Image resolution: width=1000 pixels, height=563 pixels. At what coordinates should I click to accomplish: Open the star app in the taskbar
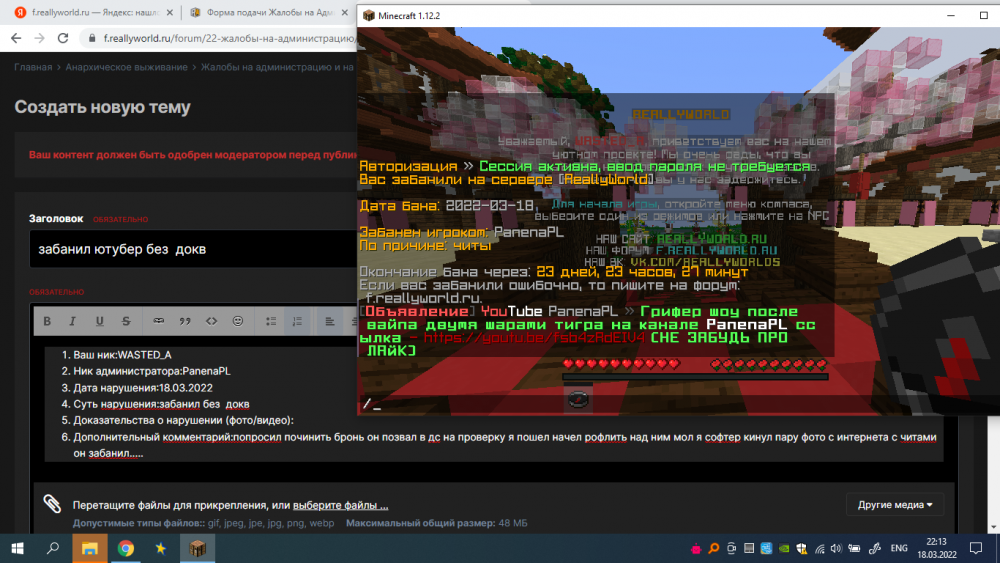coord(161,548)
